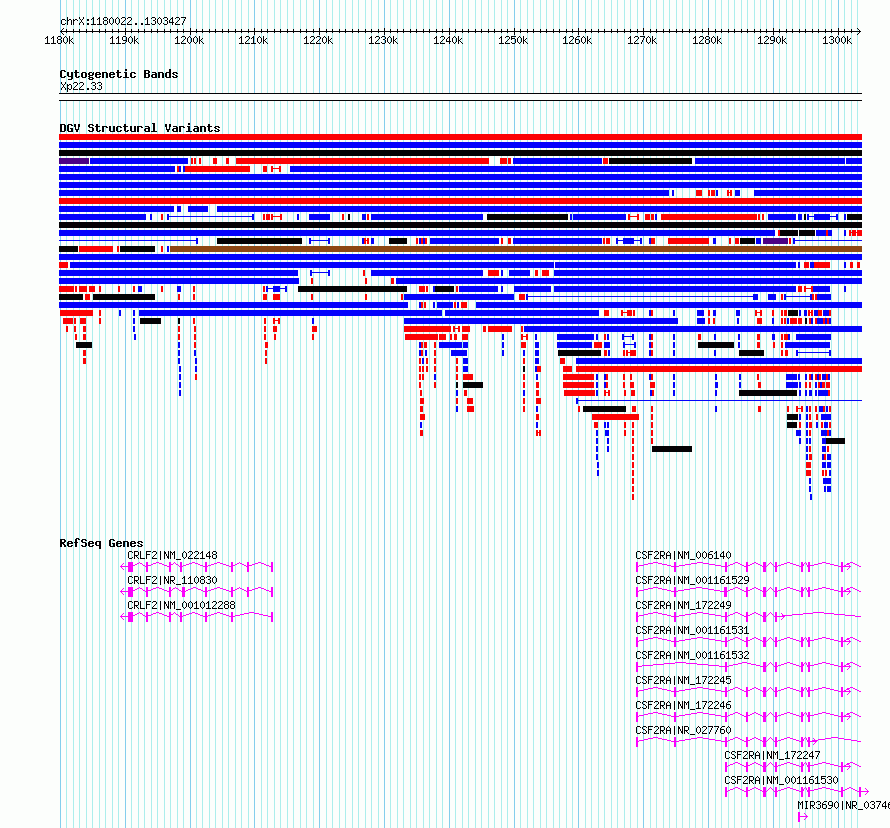890x828 pixels.
Task: Click the DGV Structural Variants track title
Action: tap(140, 128)
